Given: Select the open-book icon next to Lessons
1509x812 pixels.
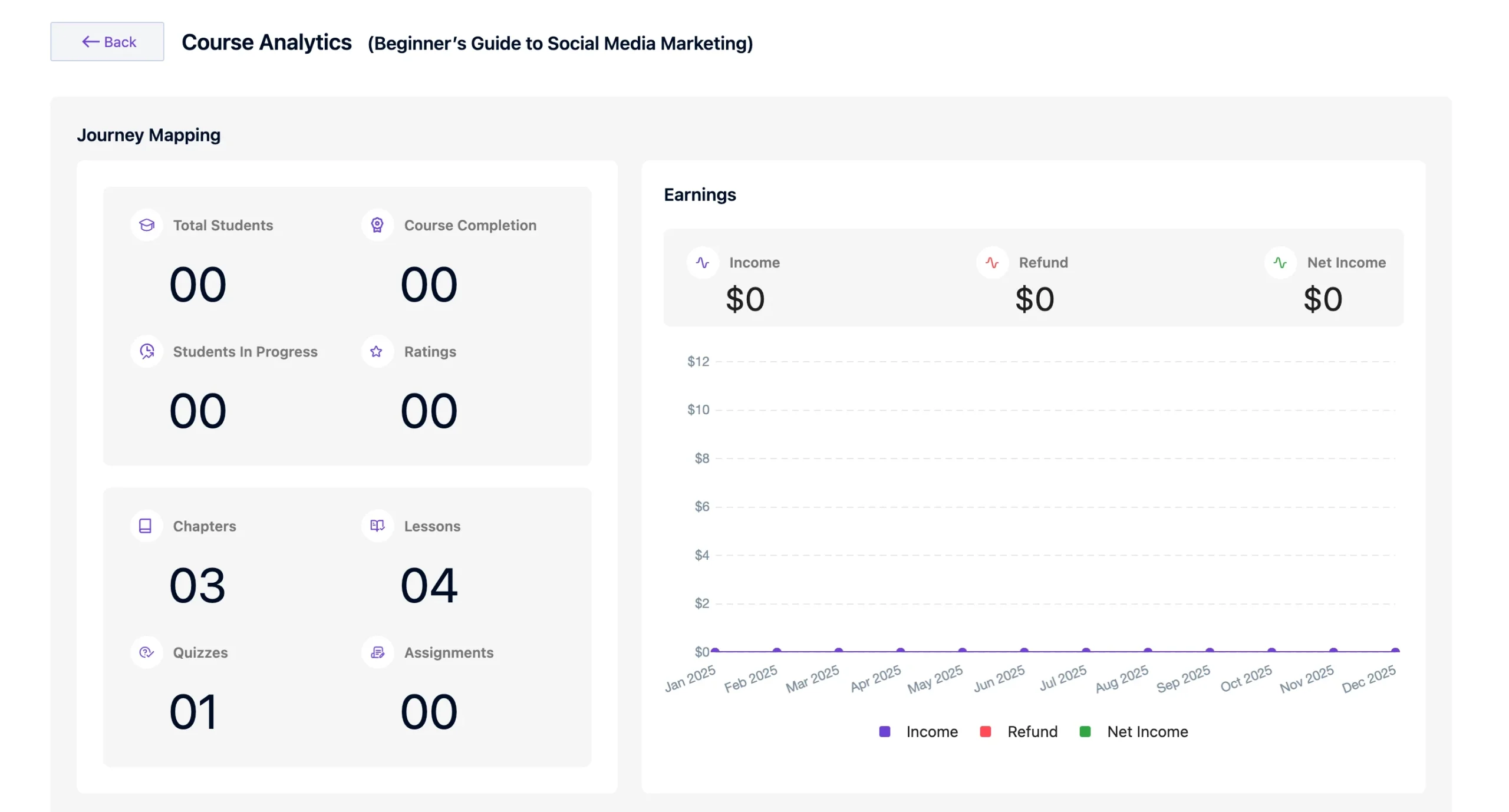Looking at the screenshot, I should click(x=377, y=526).
